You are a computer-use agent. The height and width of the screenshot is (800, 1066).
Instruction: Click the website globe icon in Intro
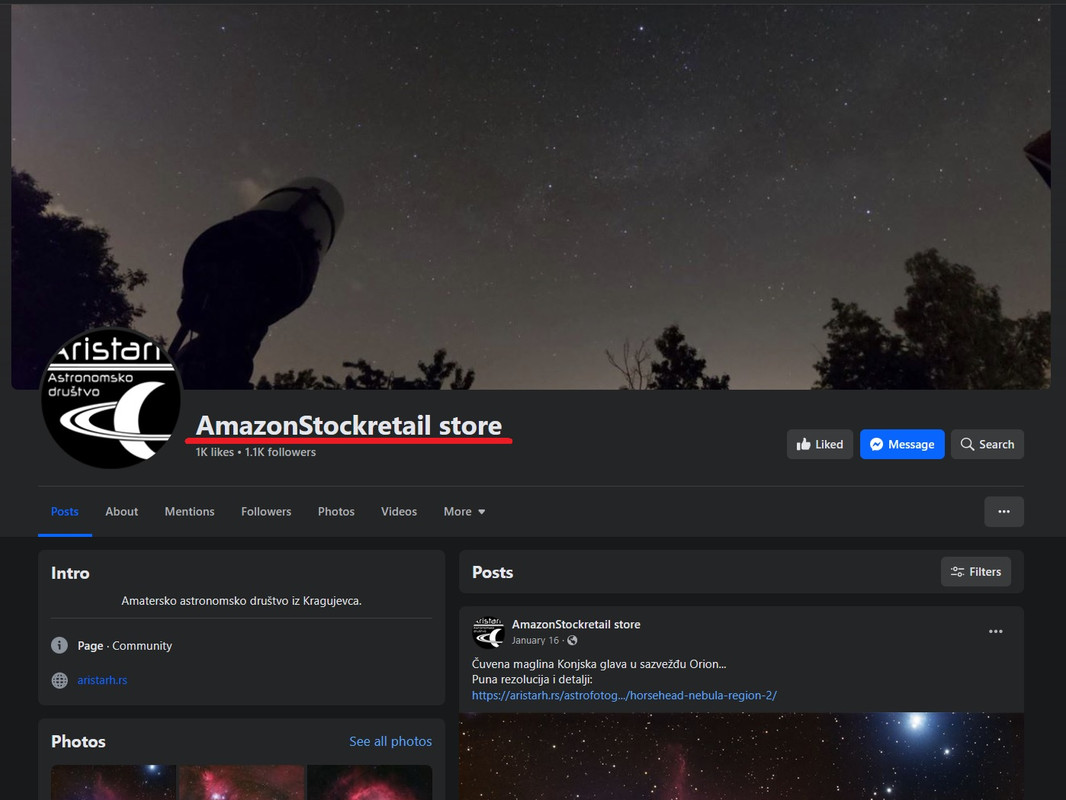[59, 680]
